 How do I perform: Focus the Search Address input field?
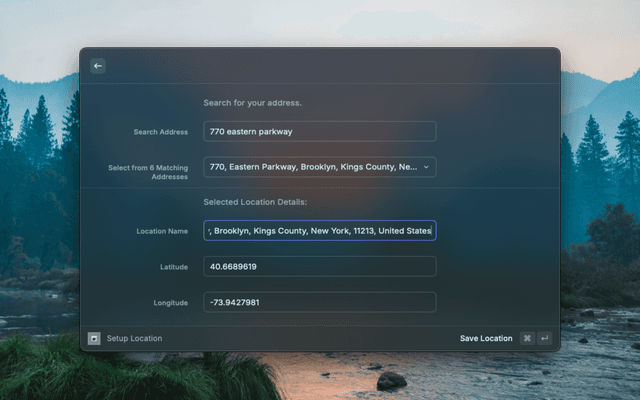point(319,131)
